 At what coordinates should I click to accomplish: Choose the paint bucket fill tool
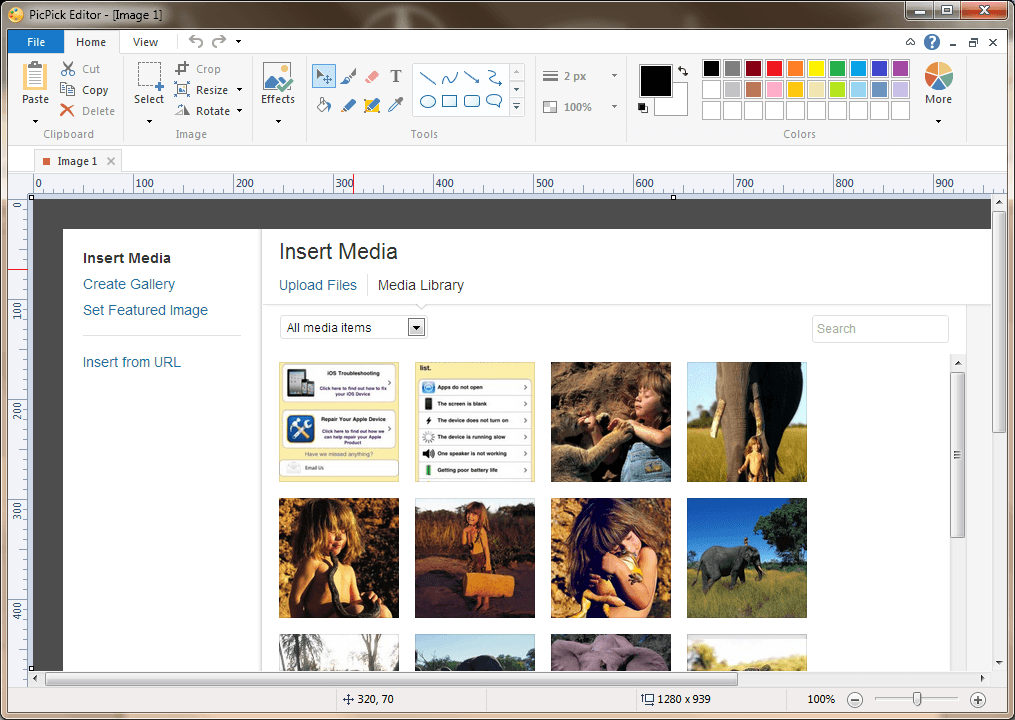[x=324, y=104]
